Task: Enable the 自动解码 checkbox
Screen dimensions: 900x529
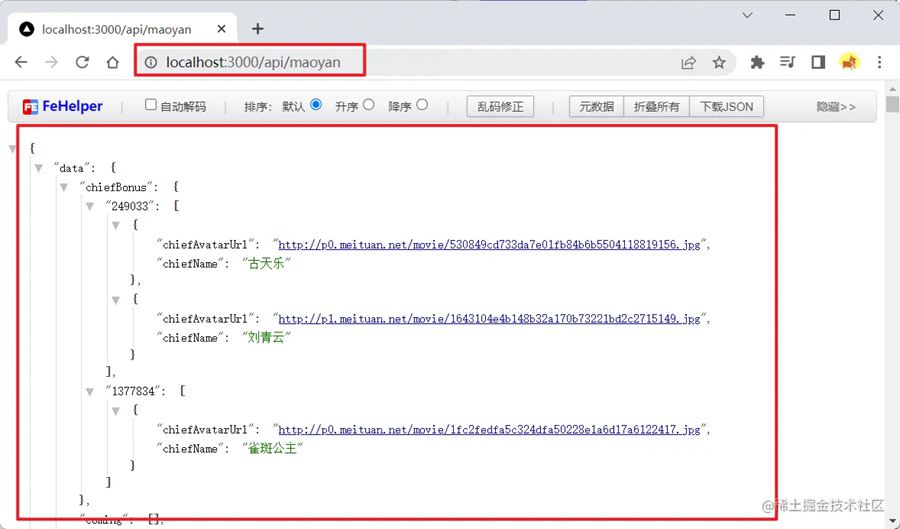Action: click(x=151, y=105)
